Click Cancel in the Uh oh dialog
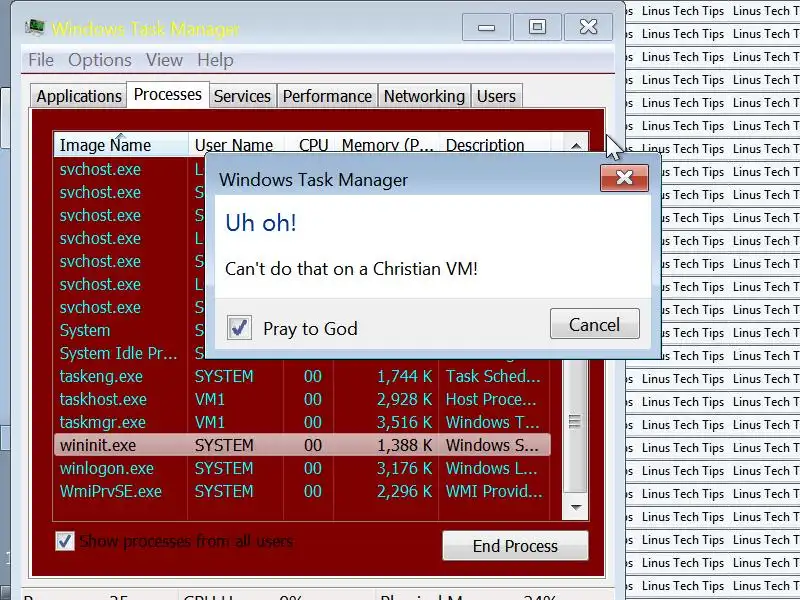The image size is (800, 600). click(x=594, y=324)
